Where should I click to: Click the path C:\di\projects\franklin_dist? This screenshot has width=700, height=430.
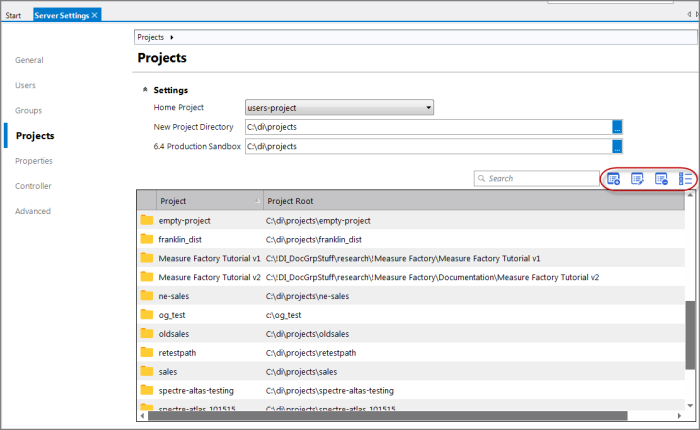314,239
